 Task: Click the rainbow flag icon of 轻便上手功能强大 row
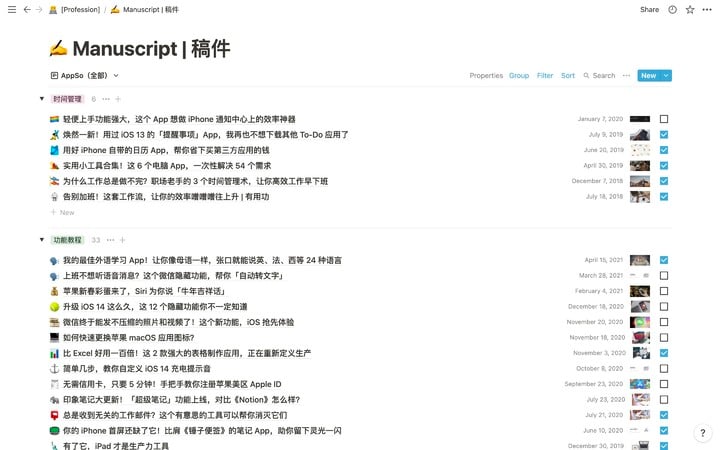pos(54,119)
